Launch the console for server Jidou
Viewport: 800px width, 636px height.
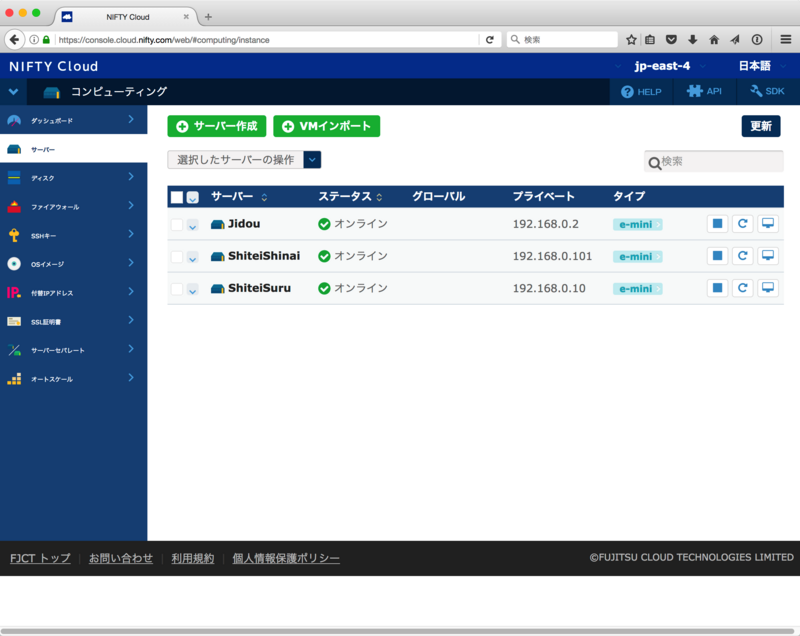pos(768,223)
